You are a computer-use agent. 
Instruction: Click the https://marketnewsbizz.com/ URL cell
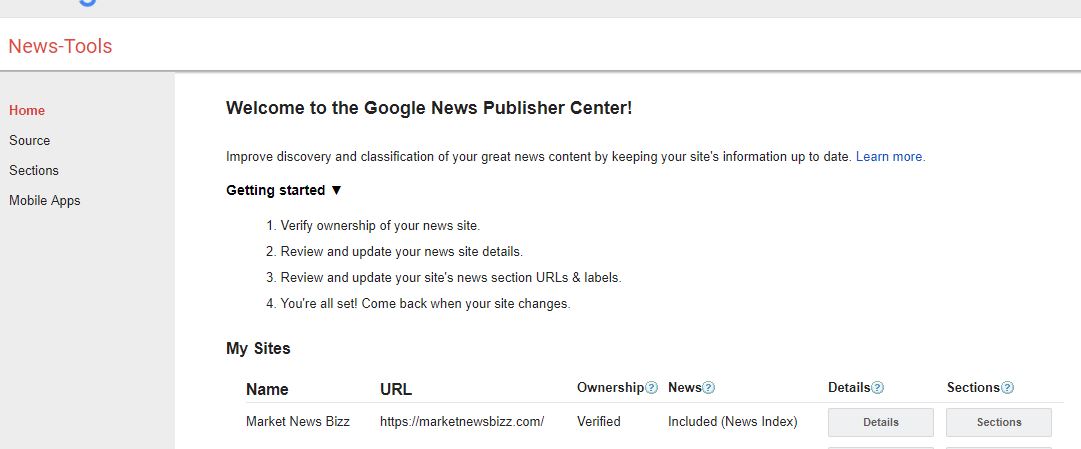point(462,421)
